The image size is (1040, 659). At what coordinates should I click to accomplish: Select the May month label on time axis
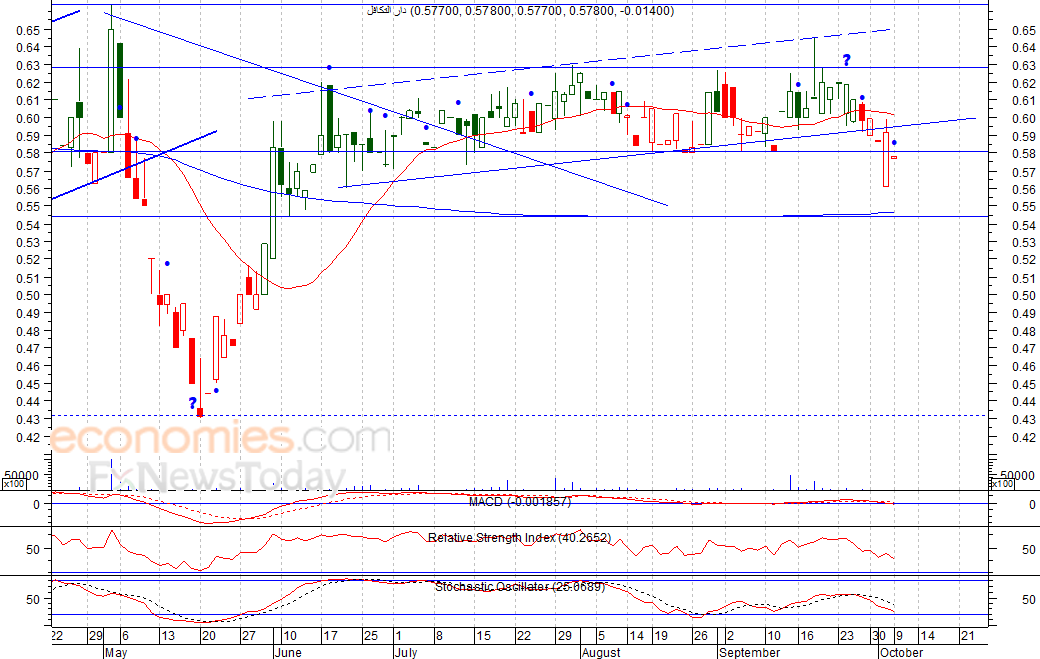tap(115, 652)
